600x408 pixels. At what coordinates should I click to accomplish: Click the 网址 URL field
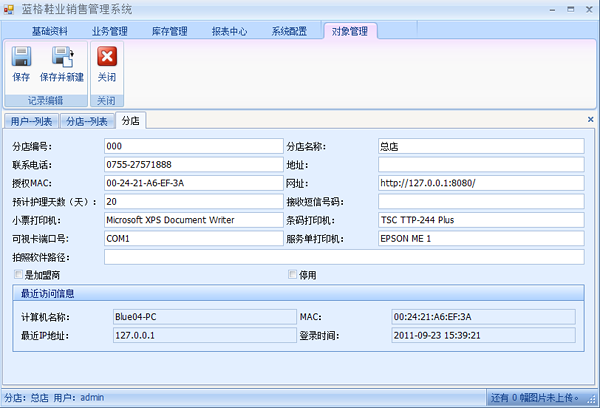[480, 184]
